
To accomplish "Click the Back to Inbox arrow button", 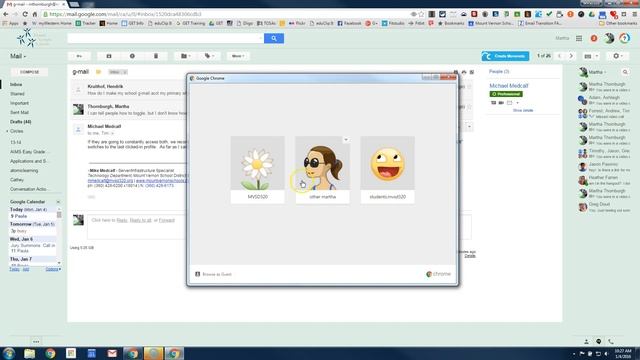I will [x=79, y=56].
